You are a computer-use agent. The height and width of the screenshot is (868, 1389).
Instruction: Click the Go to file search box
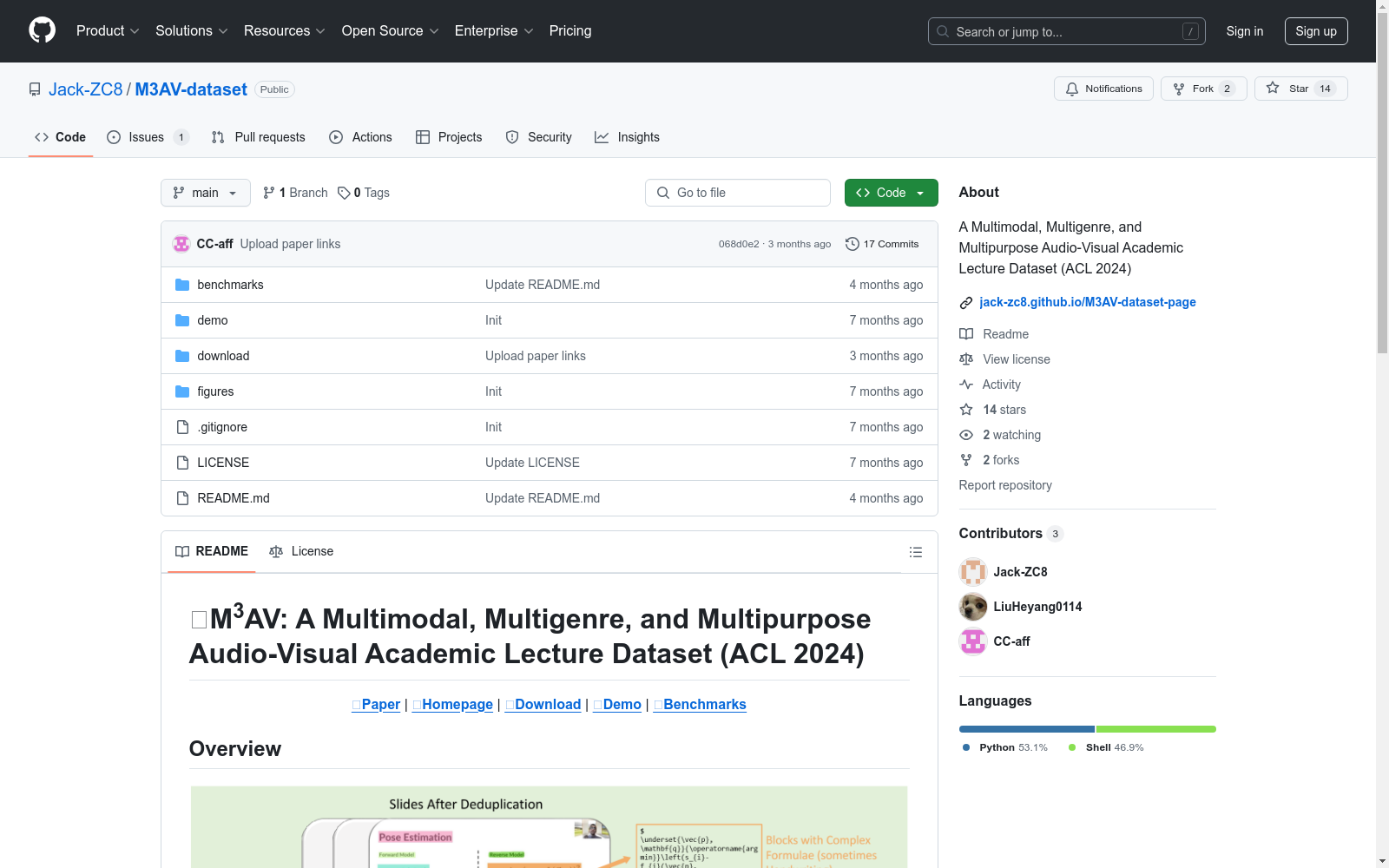(738, 193)
